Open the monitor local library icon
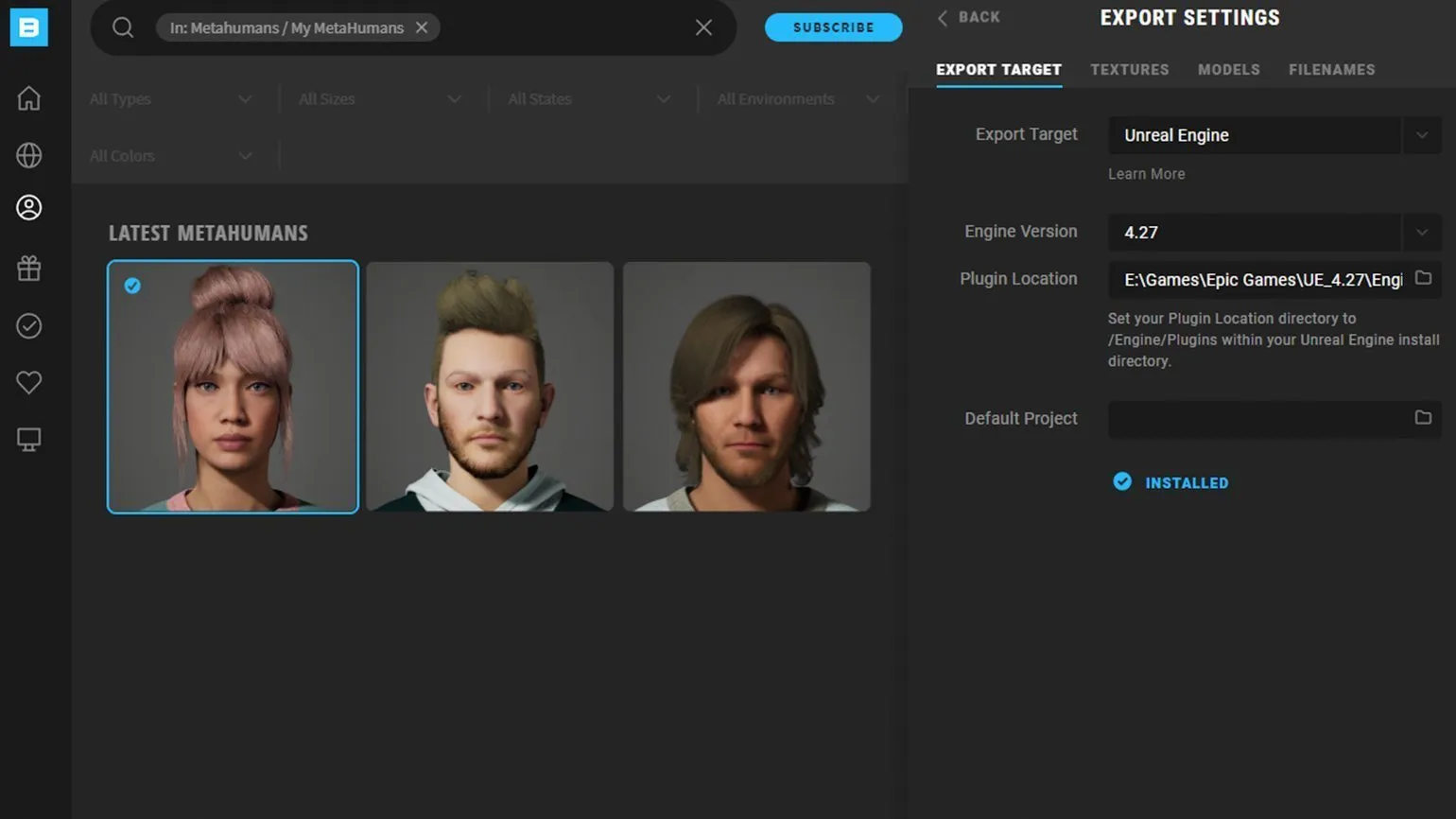The width and height of the screenshot is (1456, 819). (28, 439)
